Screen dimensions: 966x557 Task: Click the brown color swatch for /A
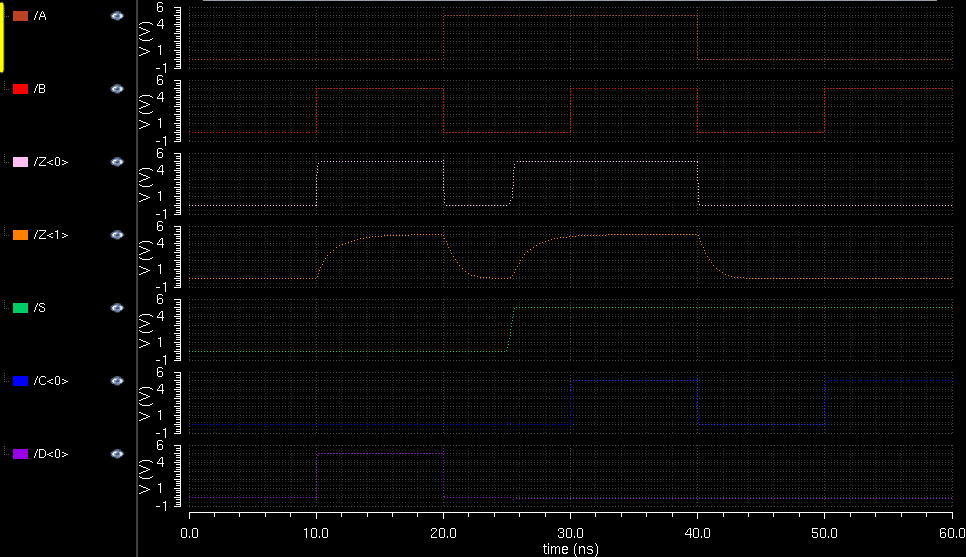coord(20,16)
